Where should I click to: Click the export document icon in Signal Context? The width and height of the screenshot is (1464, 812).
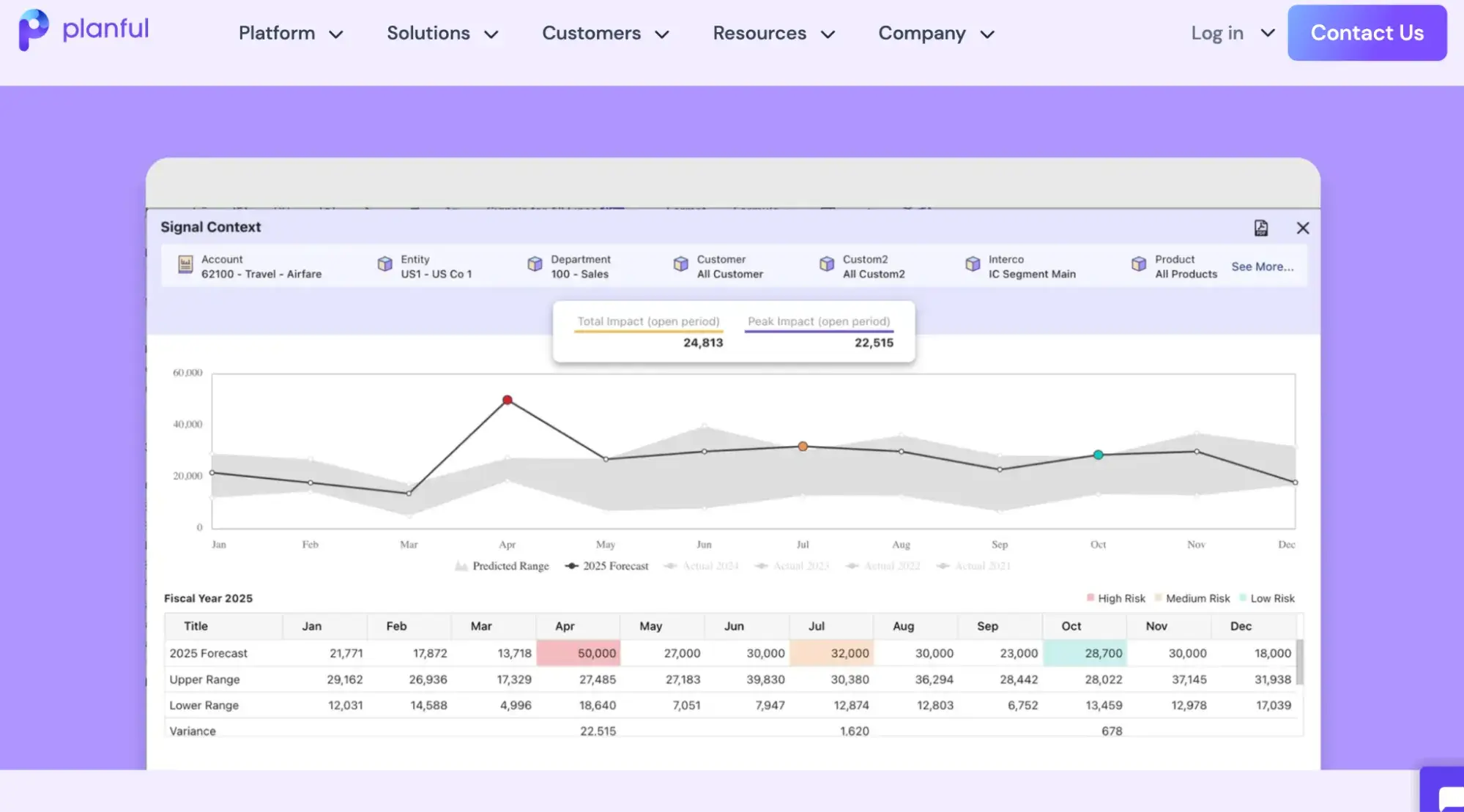coord(1260,228)
